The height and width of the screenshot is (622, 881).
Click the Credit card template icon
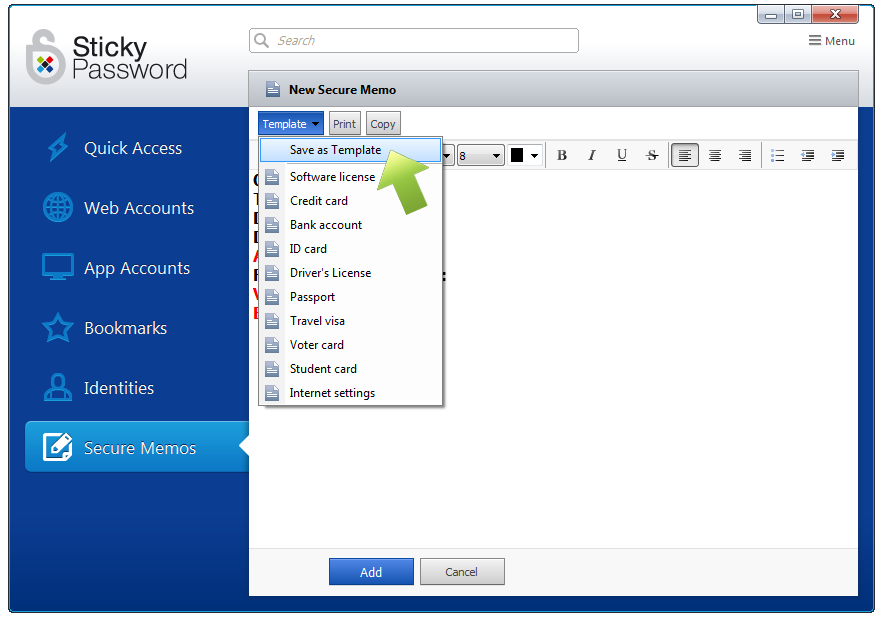pos(273,201)
